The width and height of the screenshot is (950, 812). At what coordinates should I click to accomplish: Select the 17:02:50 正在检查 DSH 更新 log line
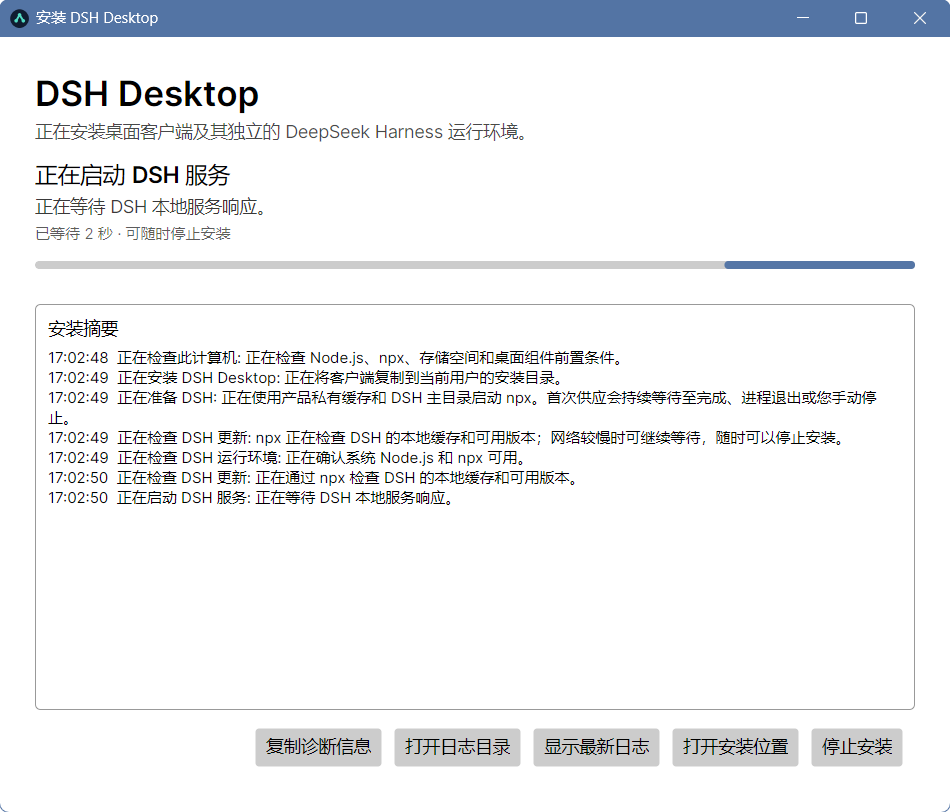pyautogui.click(x=314, y=478)
